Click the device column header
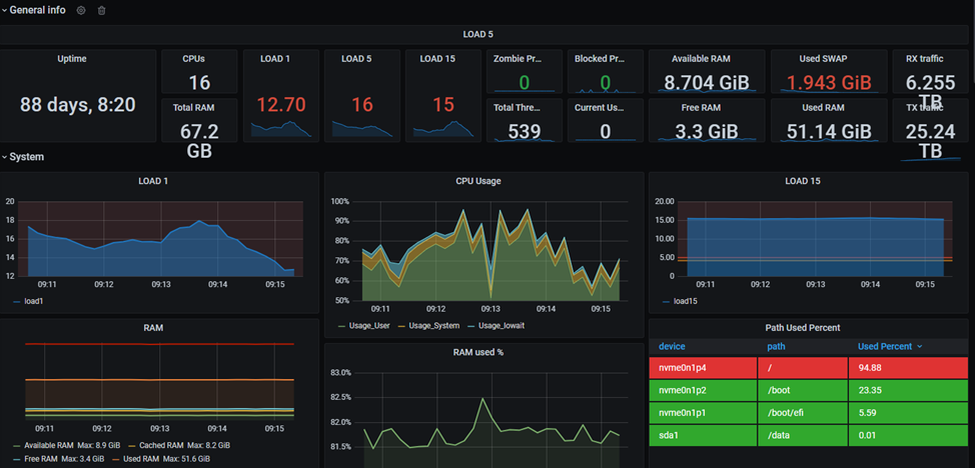Image resolution: width=975 pixels, height=468 pixels. (672, 347)
